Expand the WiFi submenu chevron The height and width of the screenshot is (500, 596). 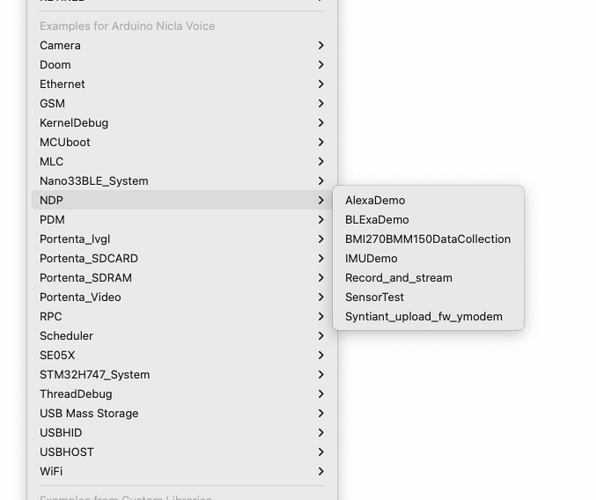pos(321,471)
